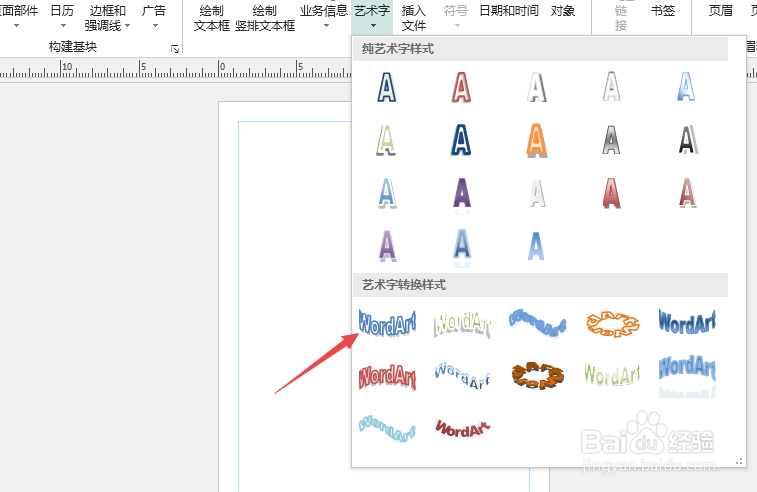Click the 艺术字转换样式 section header
Image resolution: width=757 pixels, height=492 pixels.
pyautogui.click(x=540, y=285)
